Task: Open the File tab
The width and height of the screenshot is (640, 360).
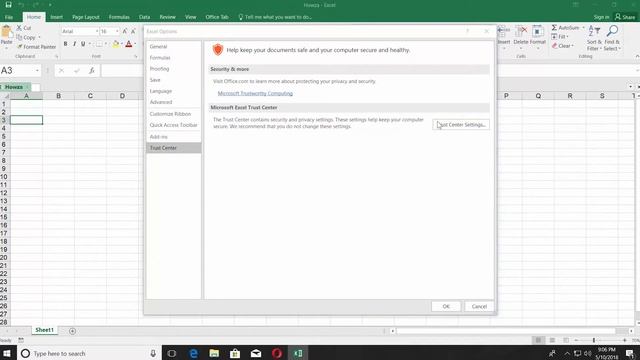Action: (x=9, y=17)
